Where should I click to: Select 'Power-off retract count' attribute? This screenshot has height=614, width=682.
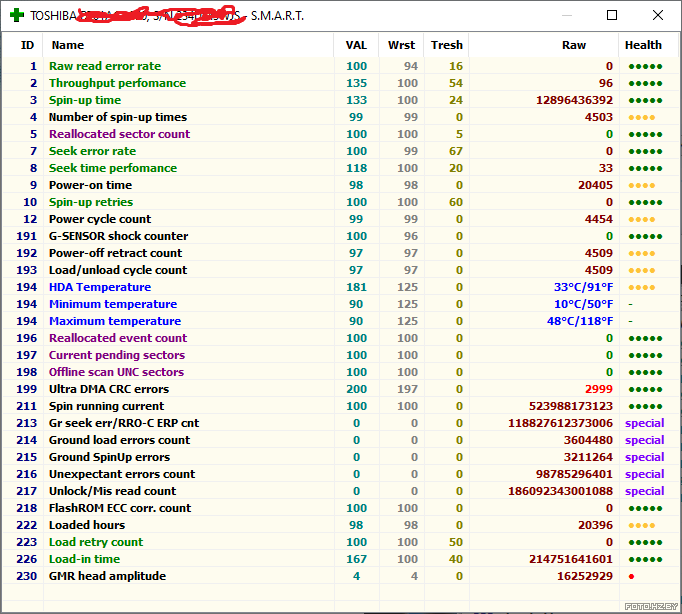pyautogui.click(x=116, y=253)
